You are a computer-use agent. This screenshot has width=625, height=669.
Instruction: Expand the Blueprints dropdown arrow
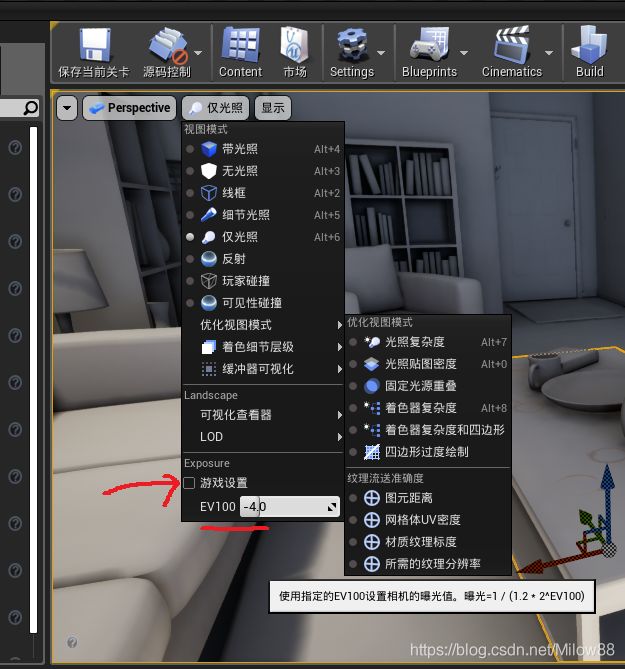(x=464, y=53)
